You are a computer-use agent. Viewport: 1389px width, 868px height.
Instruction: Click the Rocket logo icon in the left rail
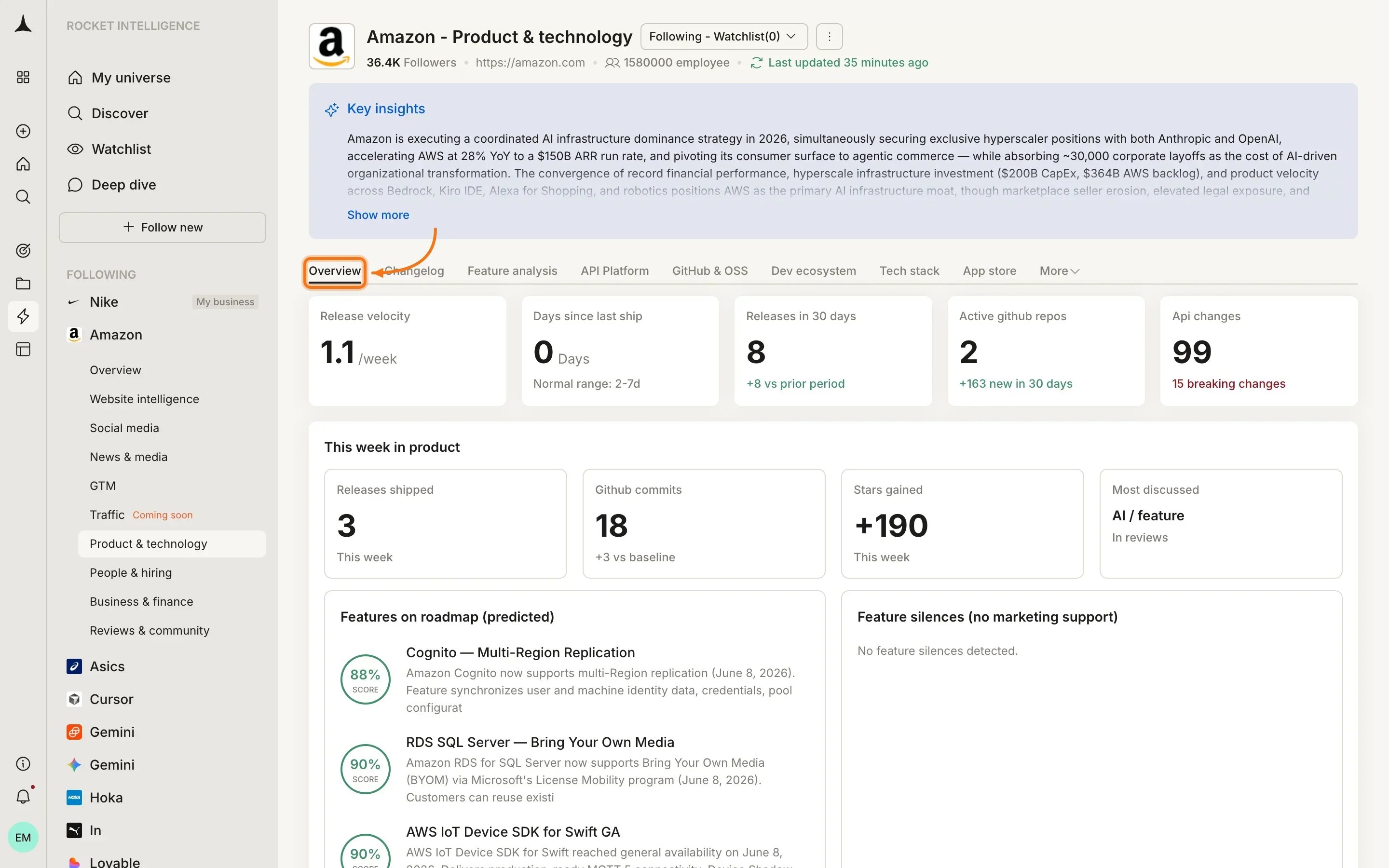[23, 24]
